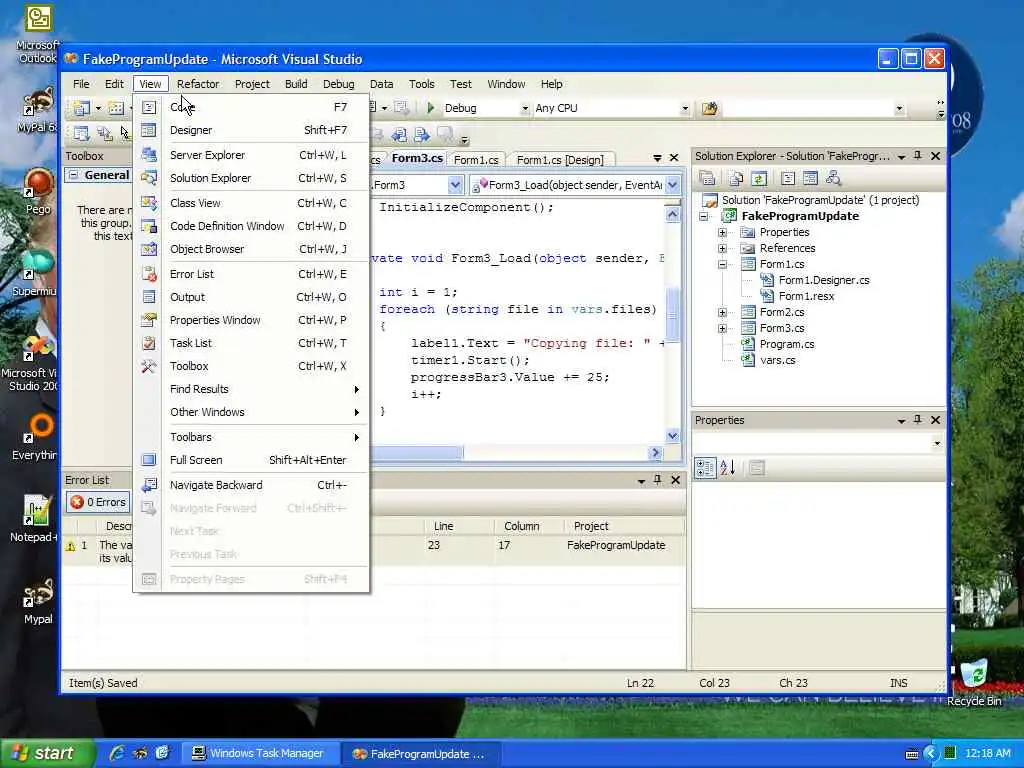
Task: Pin the Solution Explorer panel
Action: click(x=918, y=155)
